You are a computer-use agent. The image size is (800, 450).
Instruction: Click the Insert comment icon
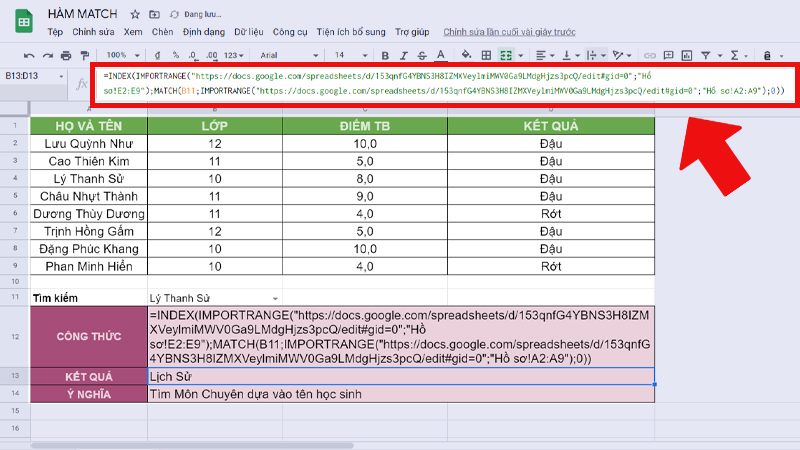pyautogui.click(x=669, y=55)
